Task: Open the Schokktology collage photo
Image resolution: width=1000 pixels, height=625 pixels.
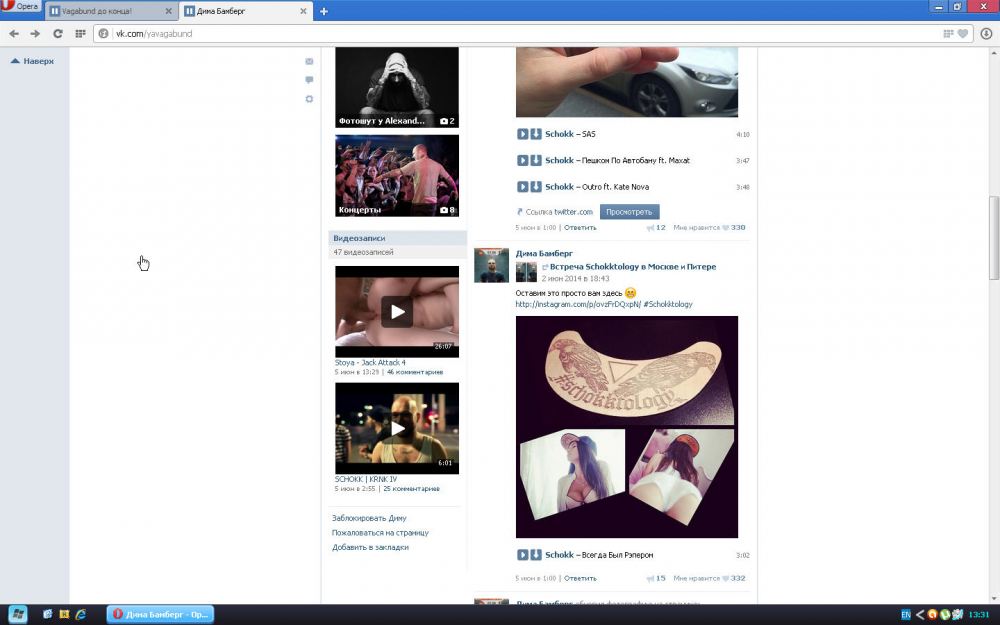Action: [x=627, y=427]
